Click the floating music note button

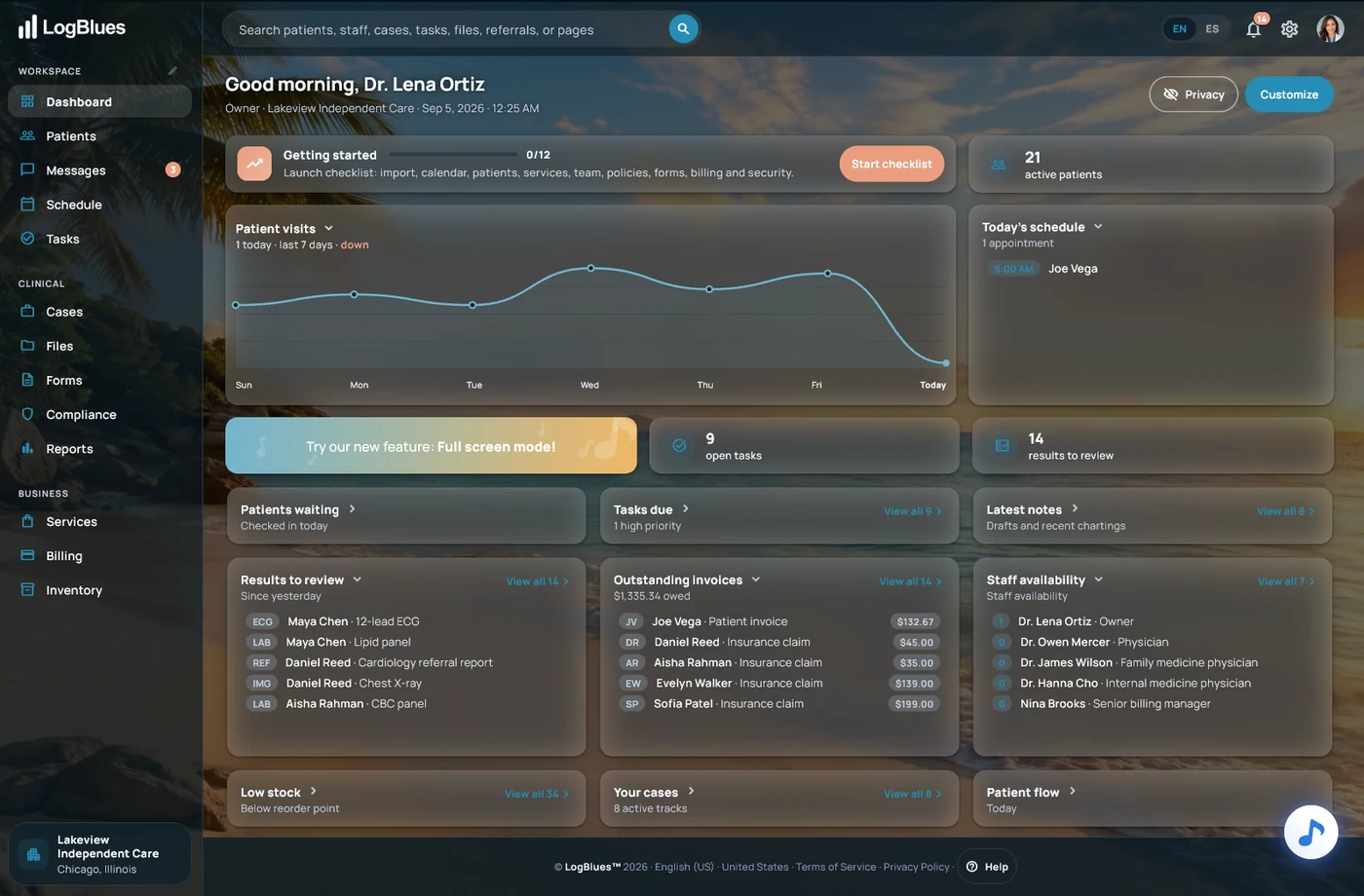coord(1310,832)
